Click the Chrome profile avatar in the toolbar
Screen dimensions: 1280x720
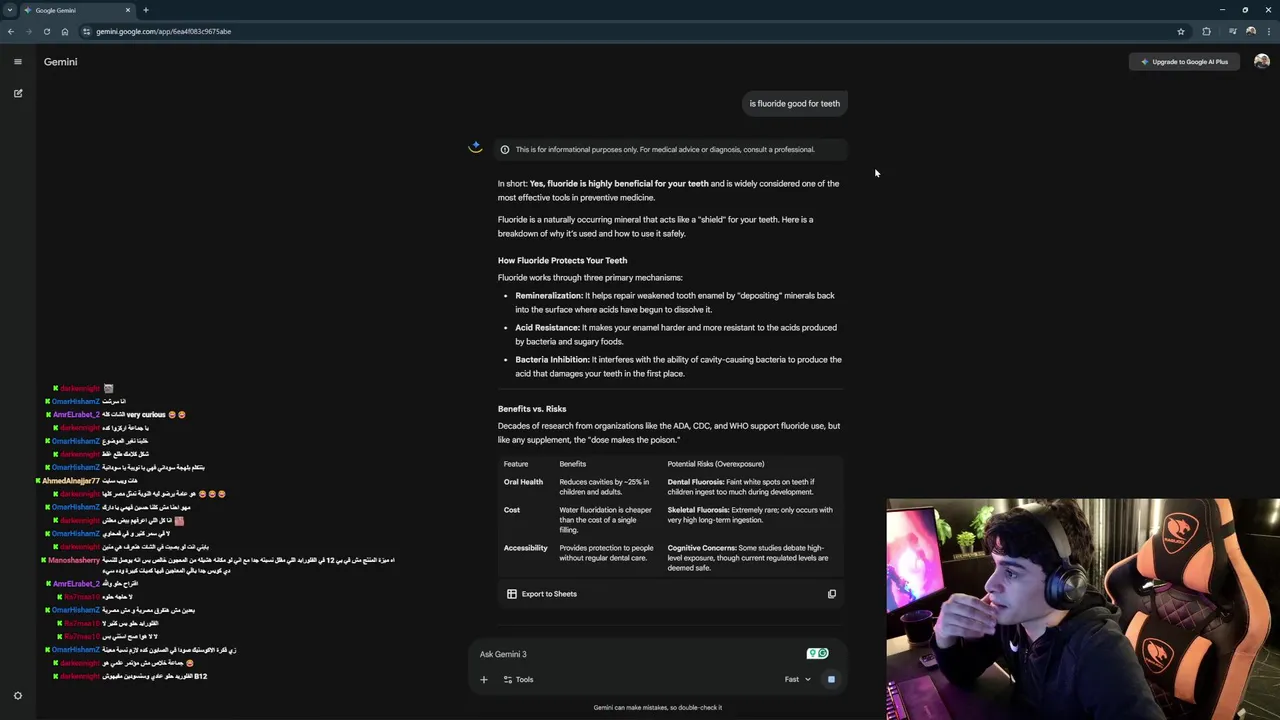tap(1250, 31)
